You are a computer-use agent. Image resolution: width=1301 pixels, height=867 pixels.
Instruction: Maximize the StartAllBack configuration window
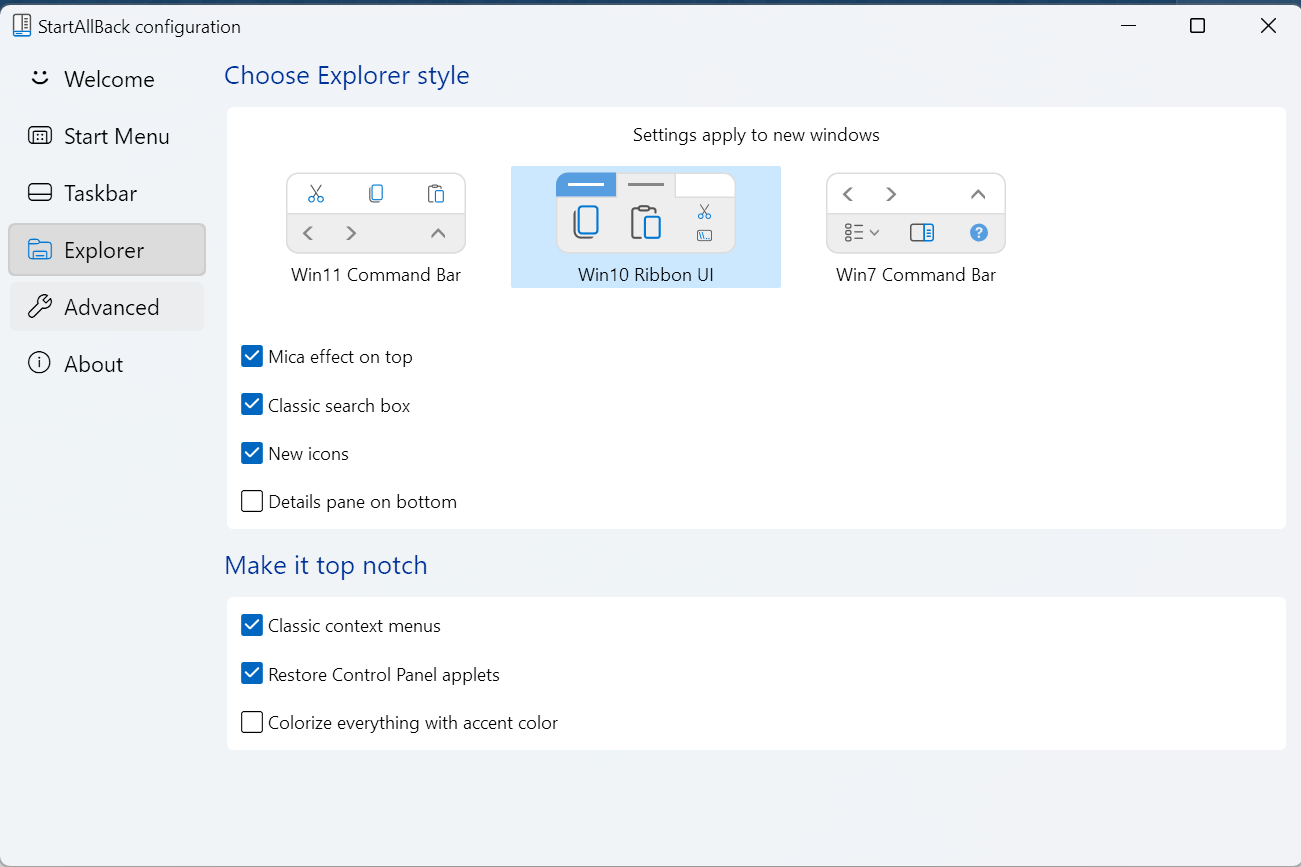point(1197,27)
